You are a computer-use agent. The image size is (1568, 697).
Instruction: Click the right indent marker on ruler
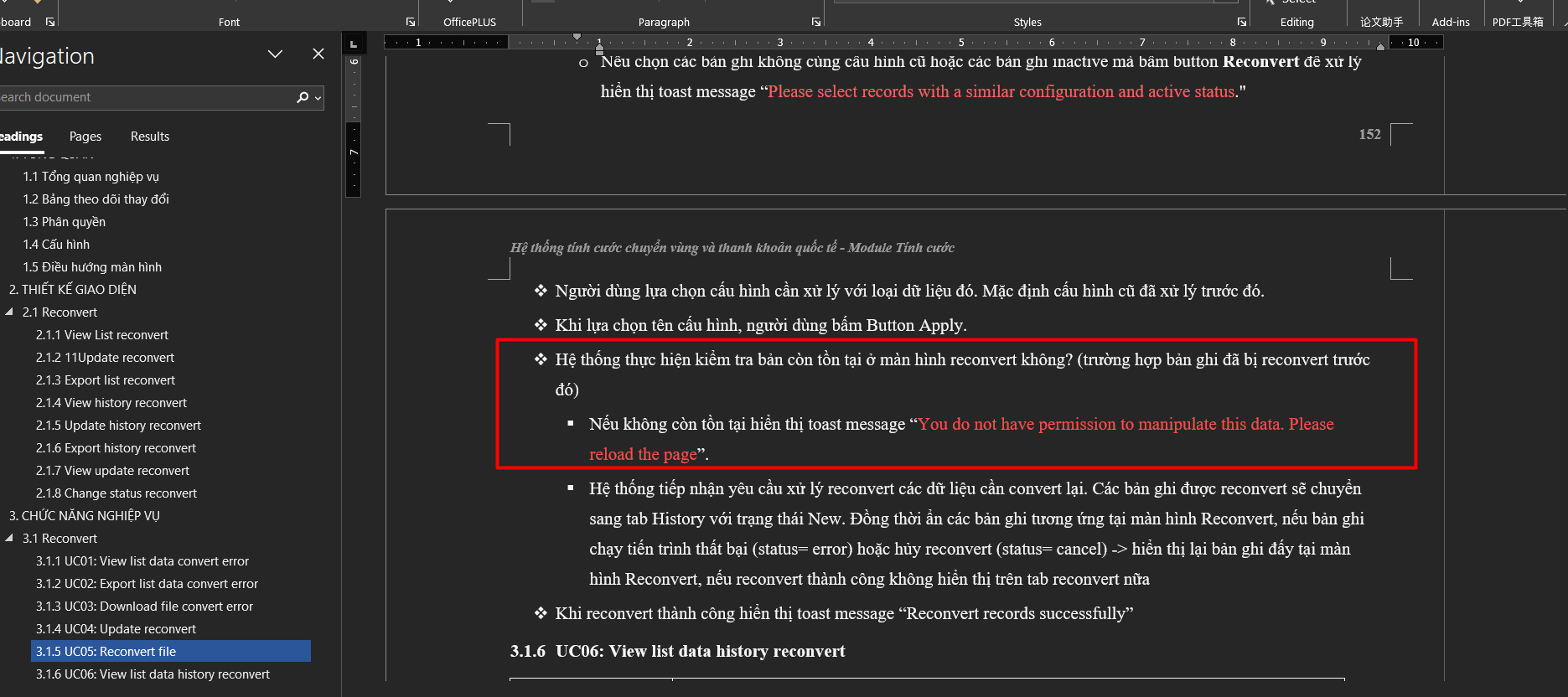[1380, 47]
